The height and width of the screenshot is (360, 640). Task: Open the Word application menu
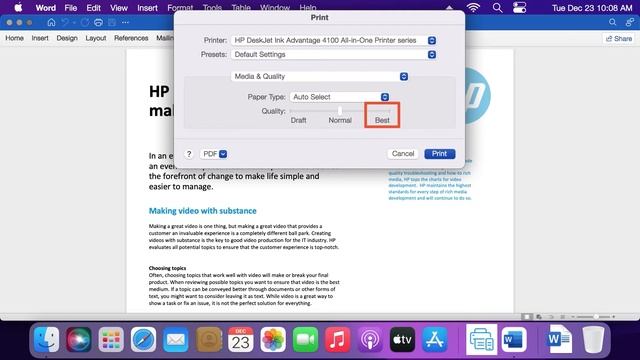(x=46, y=8)
